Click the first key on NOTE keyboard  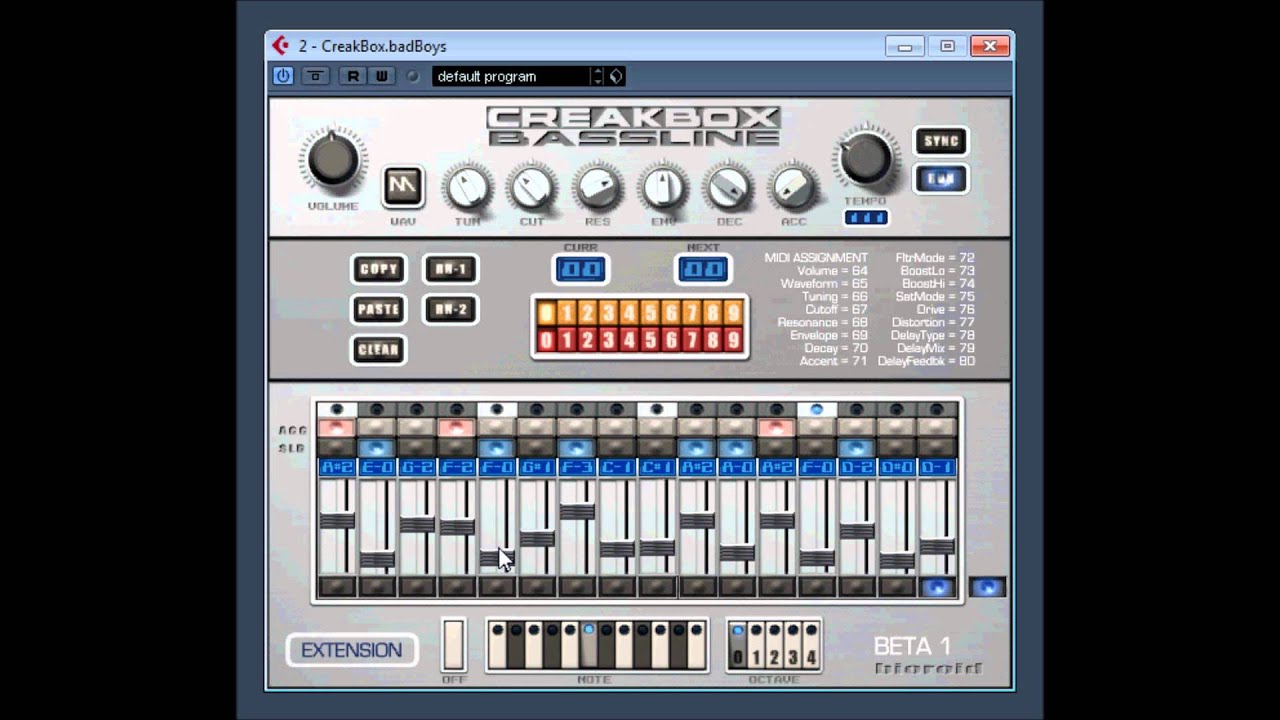pyautogui.click(x=497, y=645)
